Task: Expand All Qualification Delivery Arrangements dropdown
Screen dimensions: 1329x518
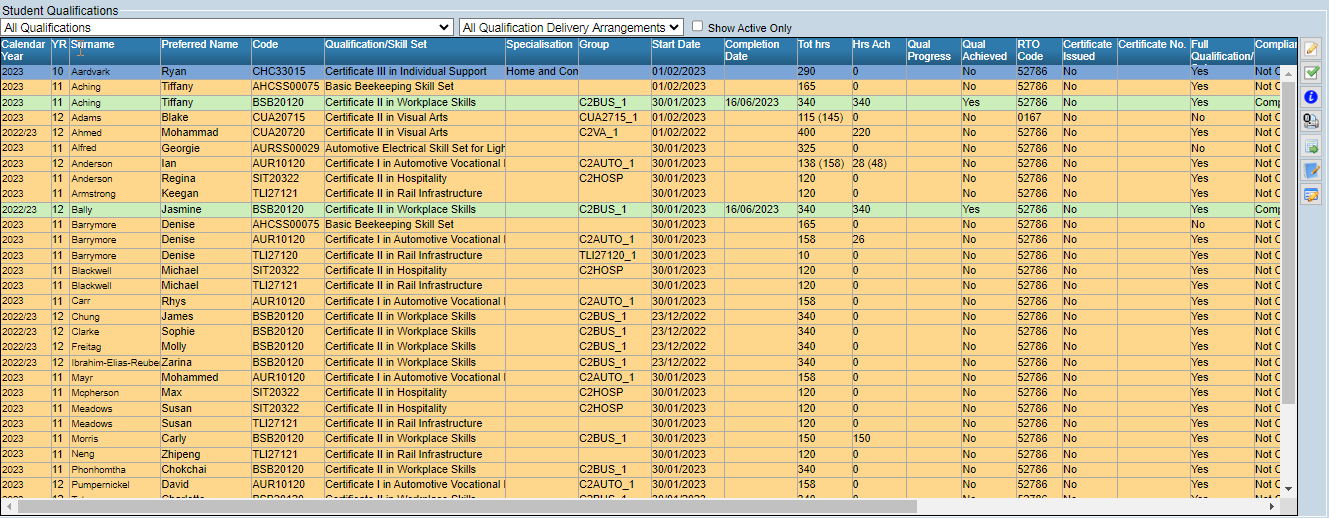Action: click(571, 27)
